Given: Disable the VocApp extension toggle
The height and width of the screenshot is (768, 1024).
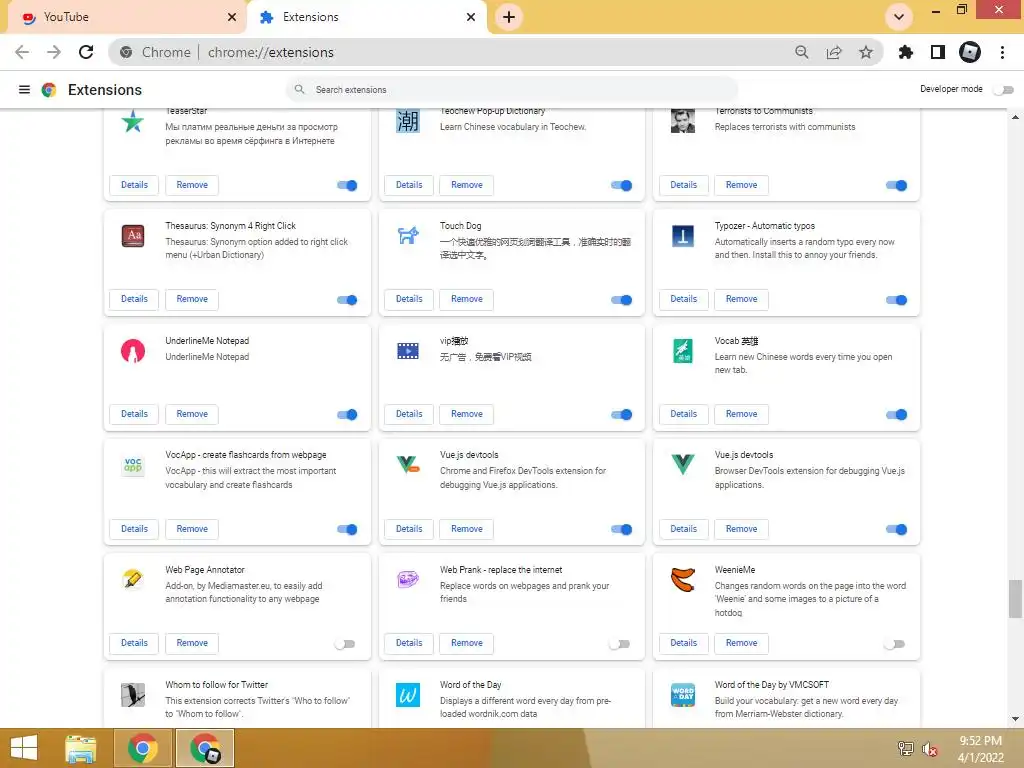Looking at the screenshot, I should click(x=347, y=530).
